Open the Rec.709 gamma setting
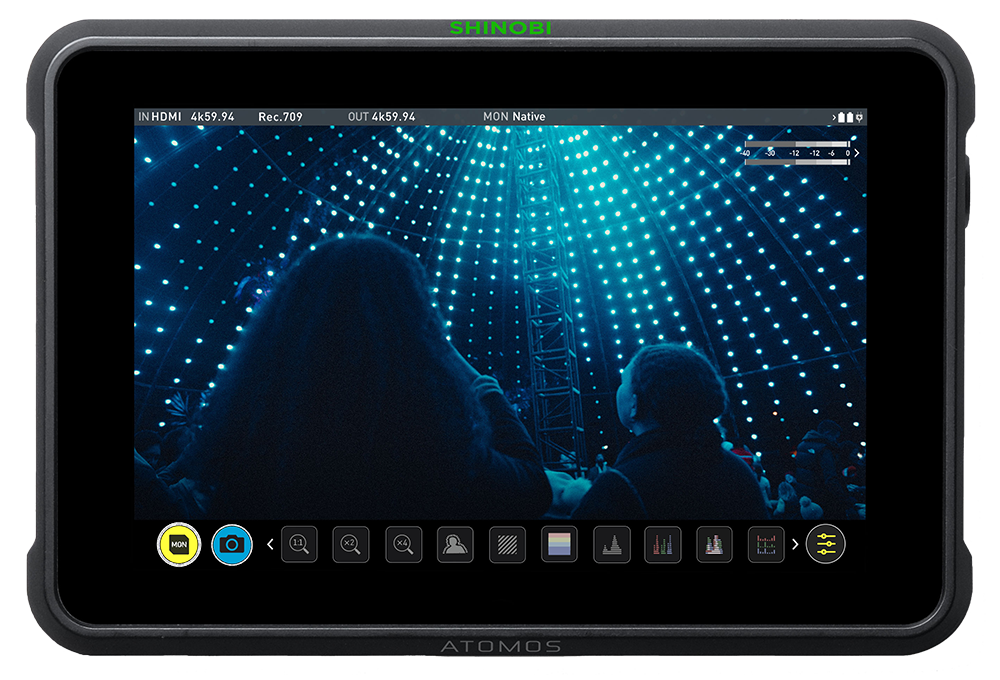 (x=280, y=117)
